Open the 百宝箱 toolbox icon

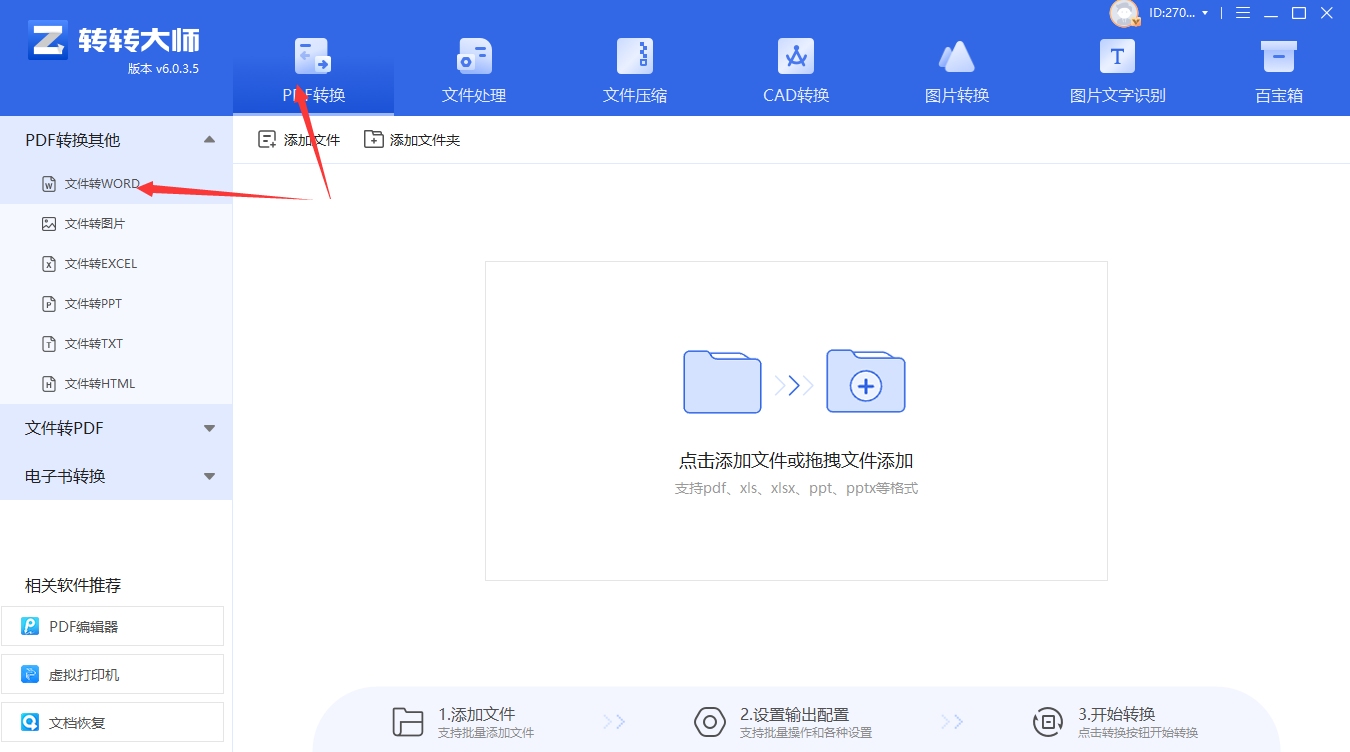(x=1278, y=56)
